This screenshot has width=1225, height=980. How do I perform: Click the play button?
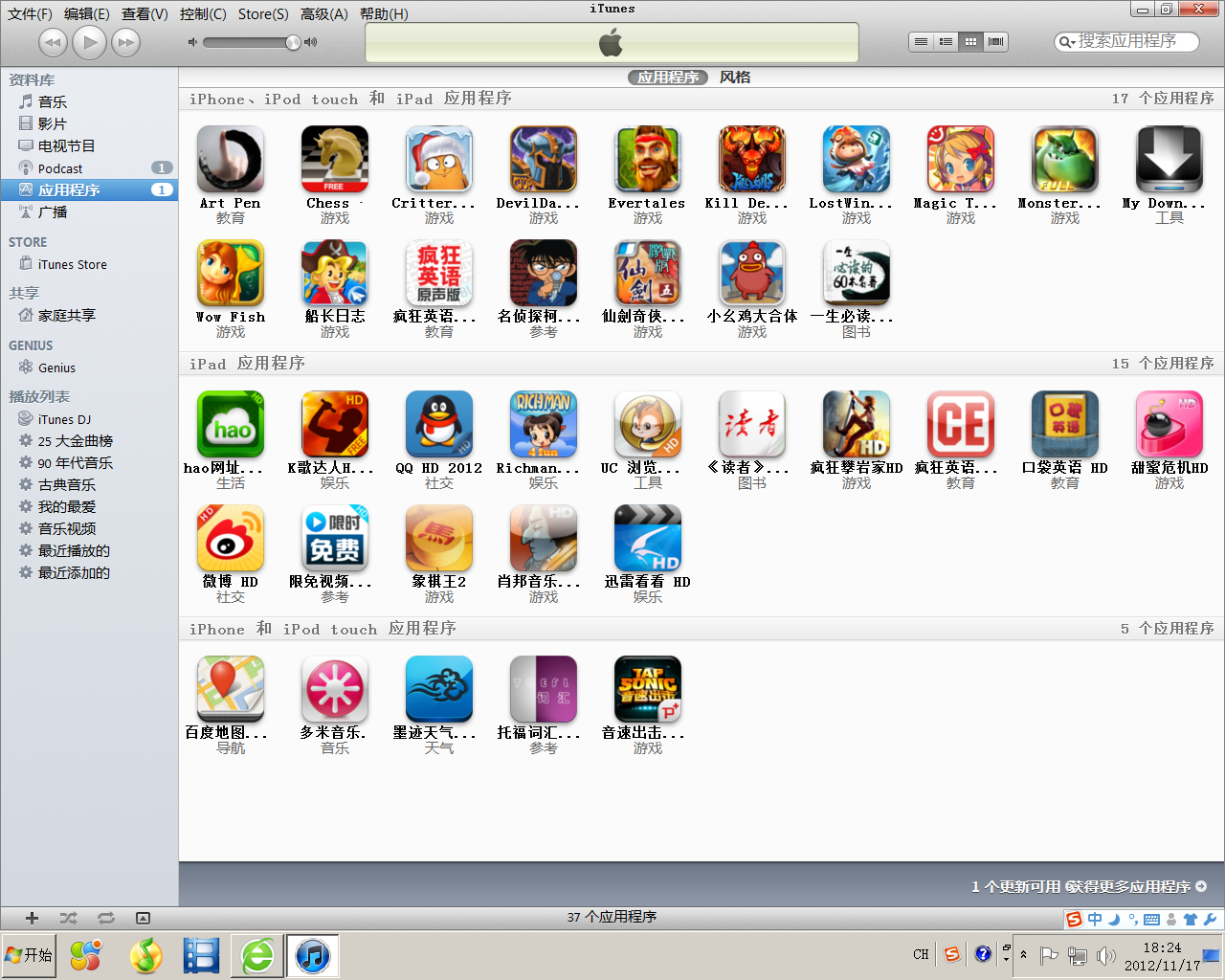pos(89,42)
